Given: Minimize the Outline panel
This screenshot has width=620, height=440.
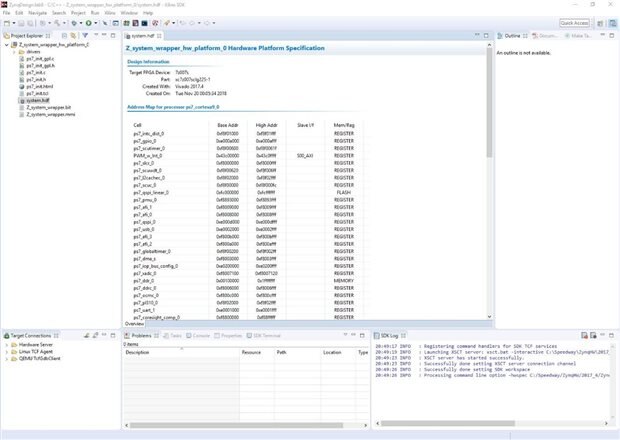Looking at the screenshot, I should tap(604, 34).
